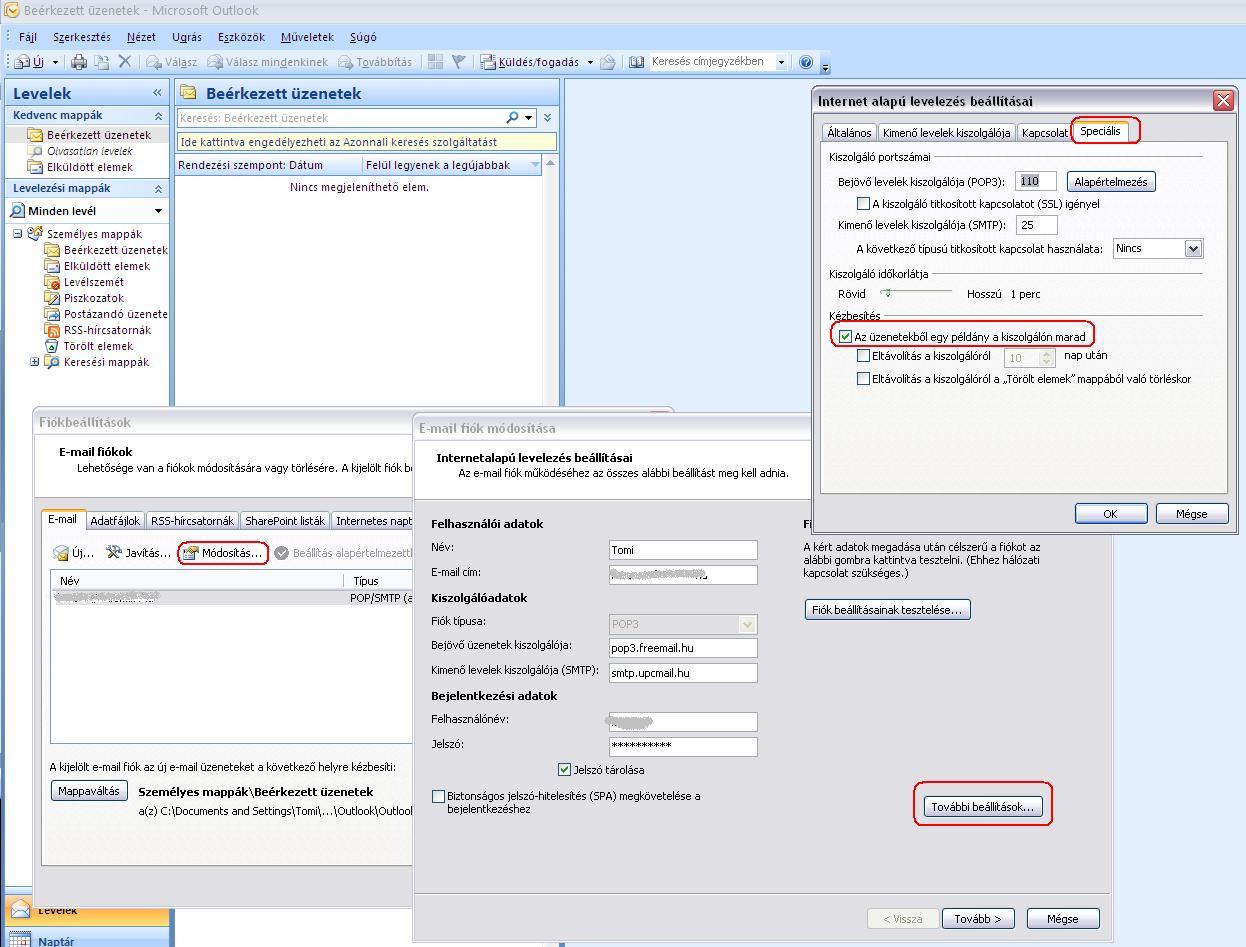The width and height of the screenshot is (1246, 947).
Task: Click the follow-up flag icon
Action: pyautogui.click(x=458, y=62)
